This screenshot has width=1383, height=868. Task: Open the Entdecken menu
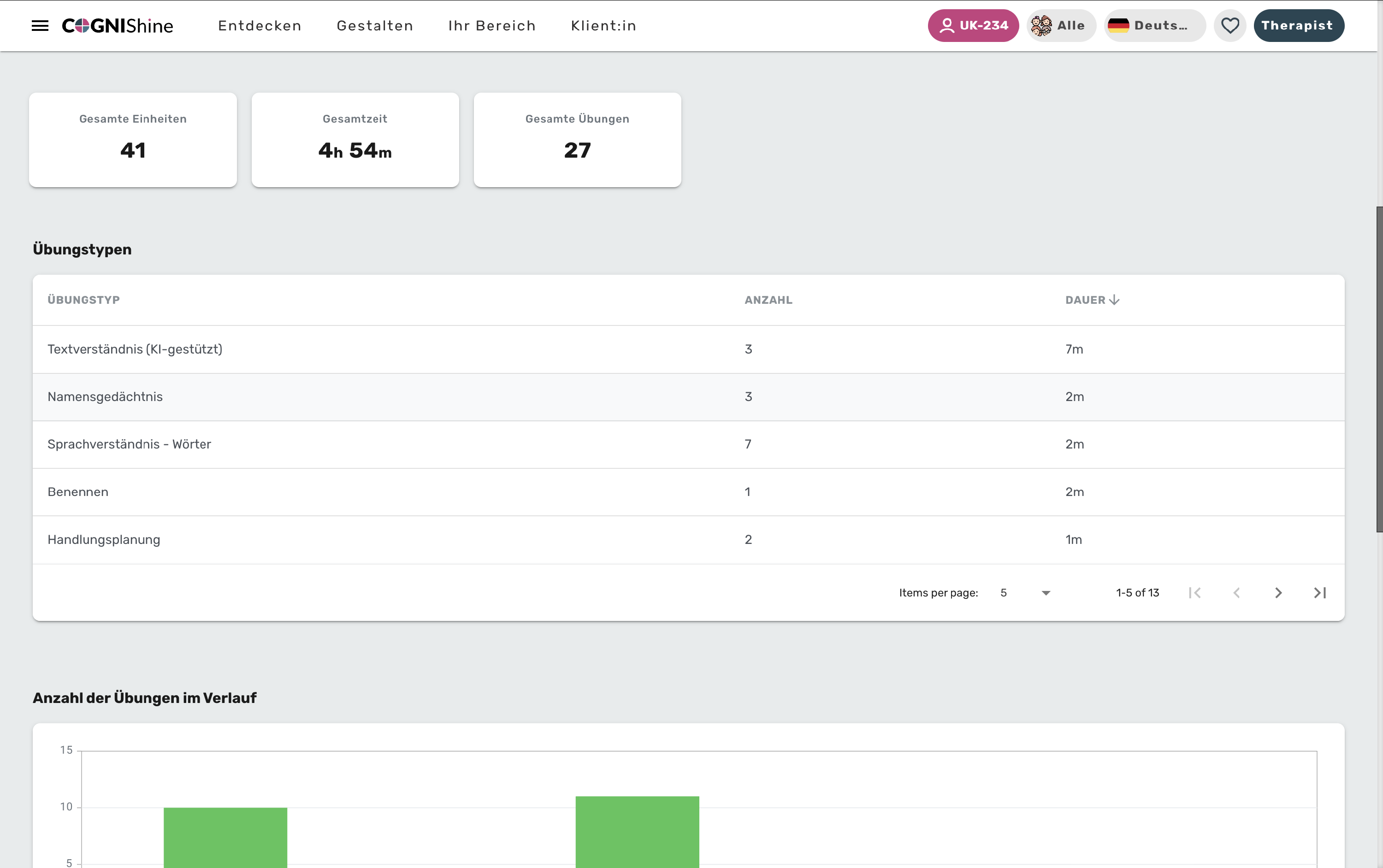tap(260, 26)
